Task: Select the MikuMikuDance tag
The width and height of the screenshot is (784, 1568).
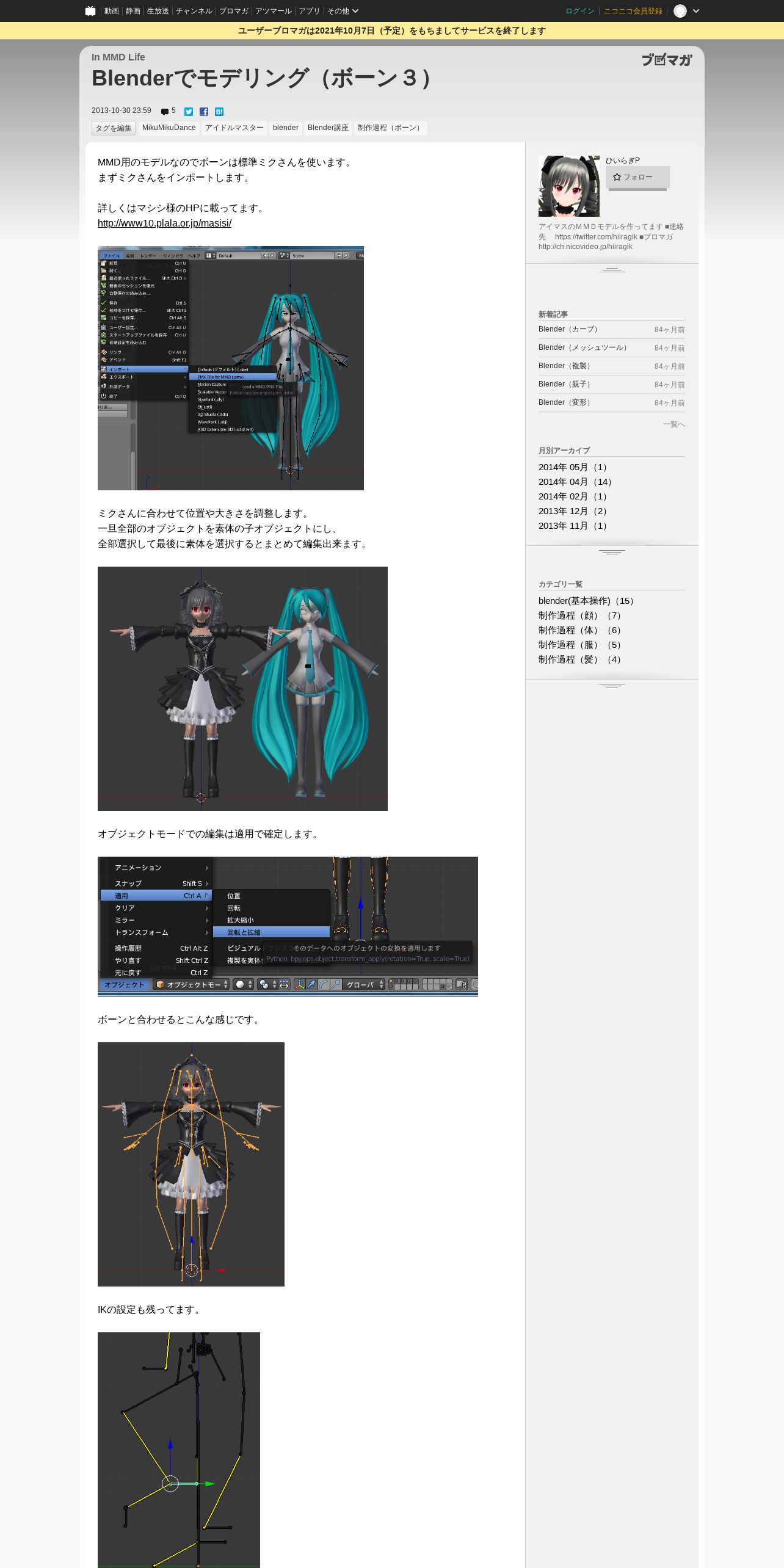Action: coord(169,128)
